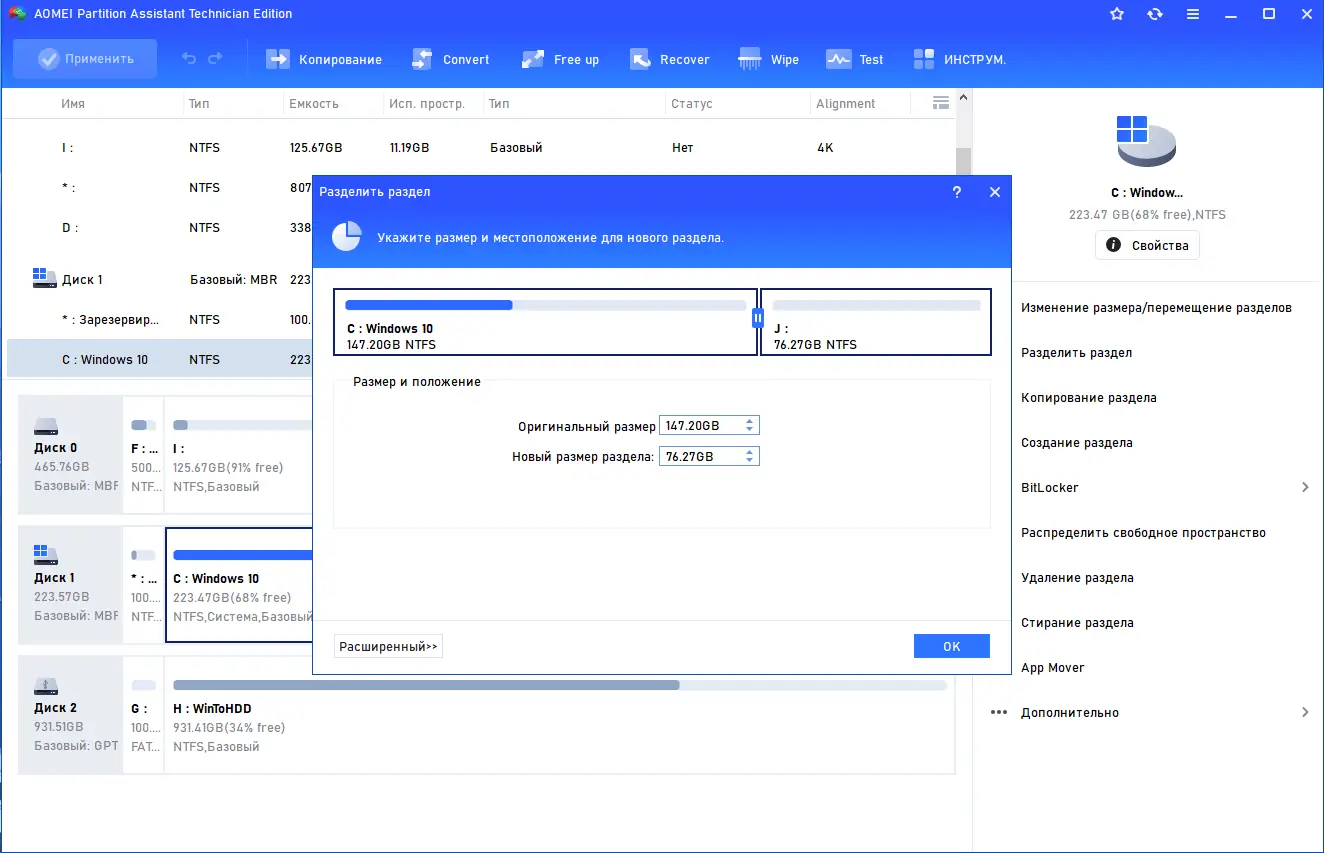
Task: Open the Test tool
Action: tap(854, 59)
